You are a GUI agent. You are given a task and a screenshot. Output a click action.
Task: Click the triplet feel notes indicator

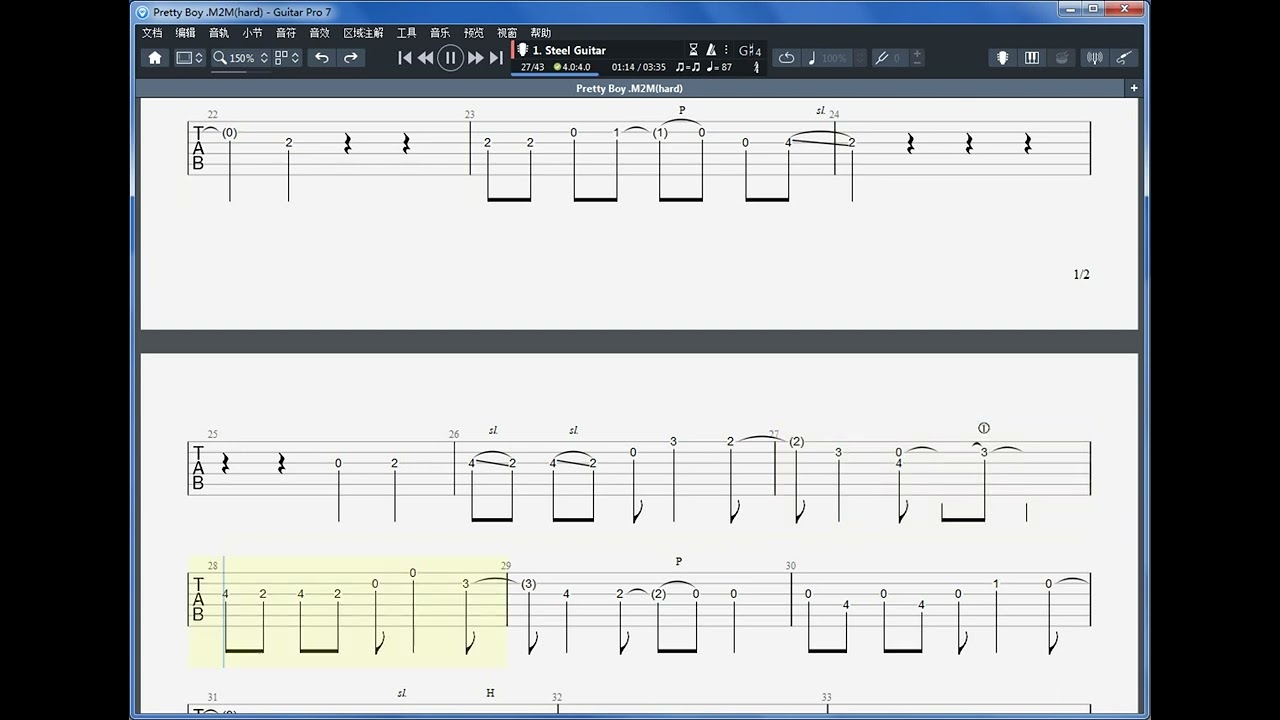tap(688, 67)
